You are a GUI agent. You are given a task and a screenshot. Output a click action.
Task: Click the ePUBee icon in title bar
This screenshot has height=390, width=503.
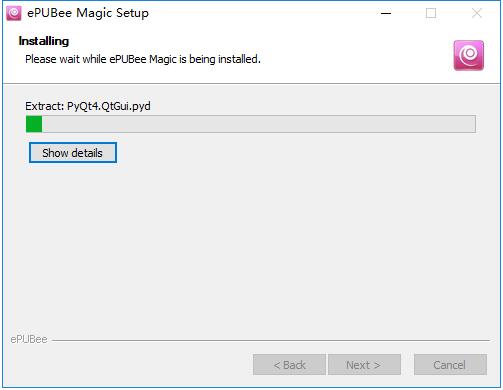pos(14,13)
